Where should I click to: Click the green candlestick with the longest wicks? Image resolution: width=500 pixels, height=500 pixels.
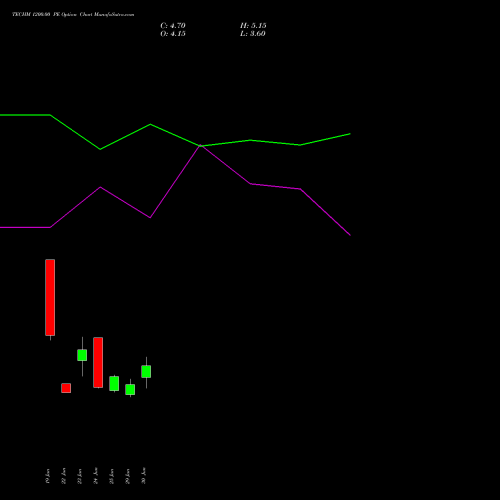82,355
